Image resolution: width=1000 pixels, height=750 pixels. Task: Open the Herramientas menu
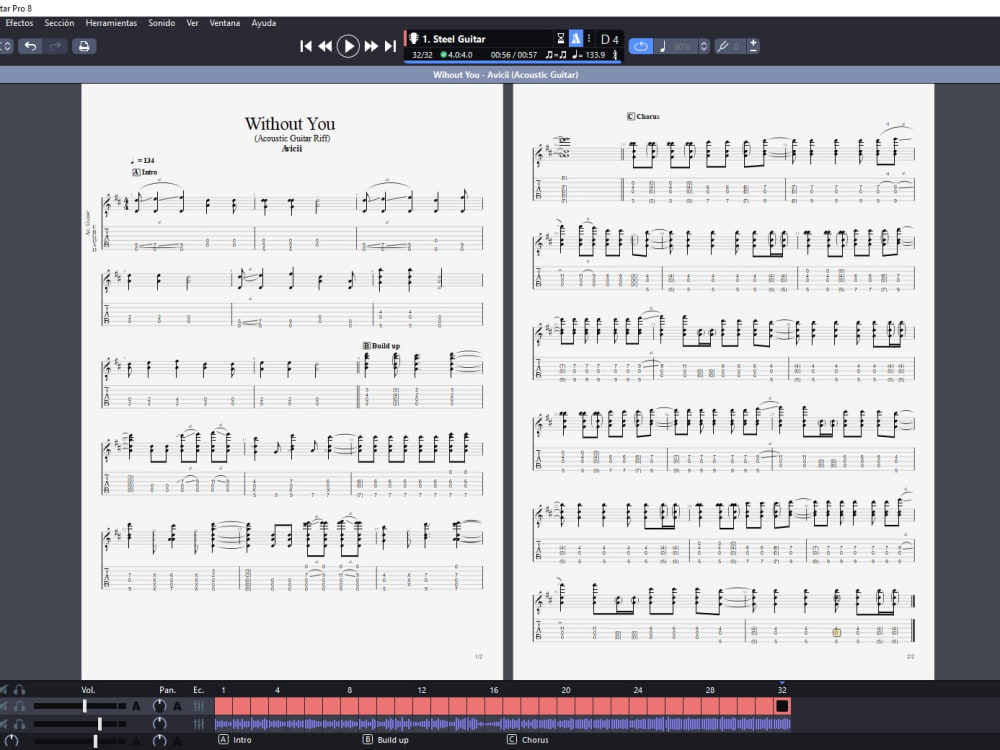click(111, 23)
